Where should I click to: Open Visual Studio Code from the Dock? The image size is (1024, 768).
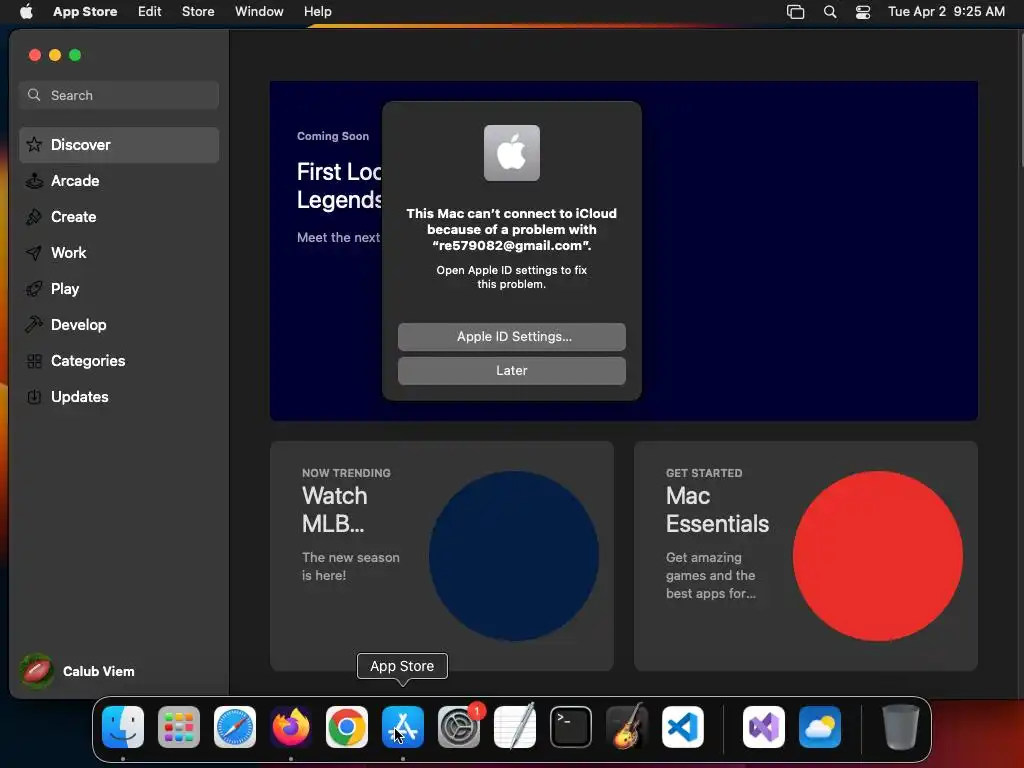[x=682, y=727]
